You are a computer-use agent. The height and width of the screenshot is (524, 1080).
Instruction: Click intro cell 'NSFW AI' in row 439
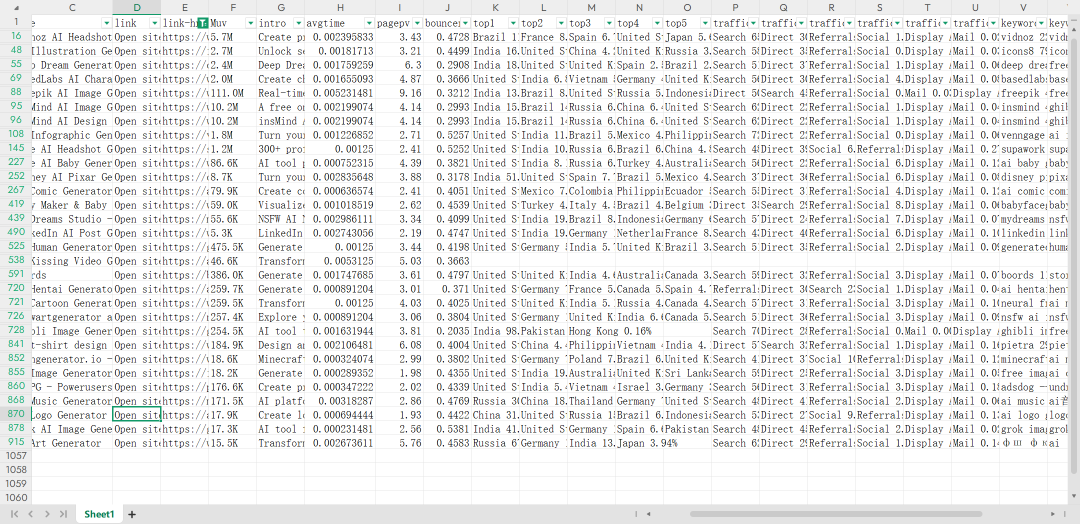281,219
